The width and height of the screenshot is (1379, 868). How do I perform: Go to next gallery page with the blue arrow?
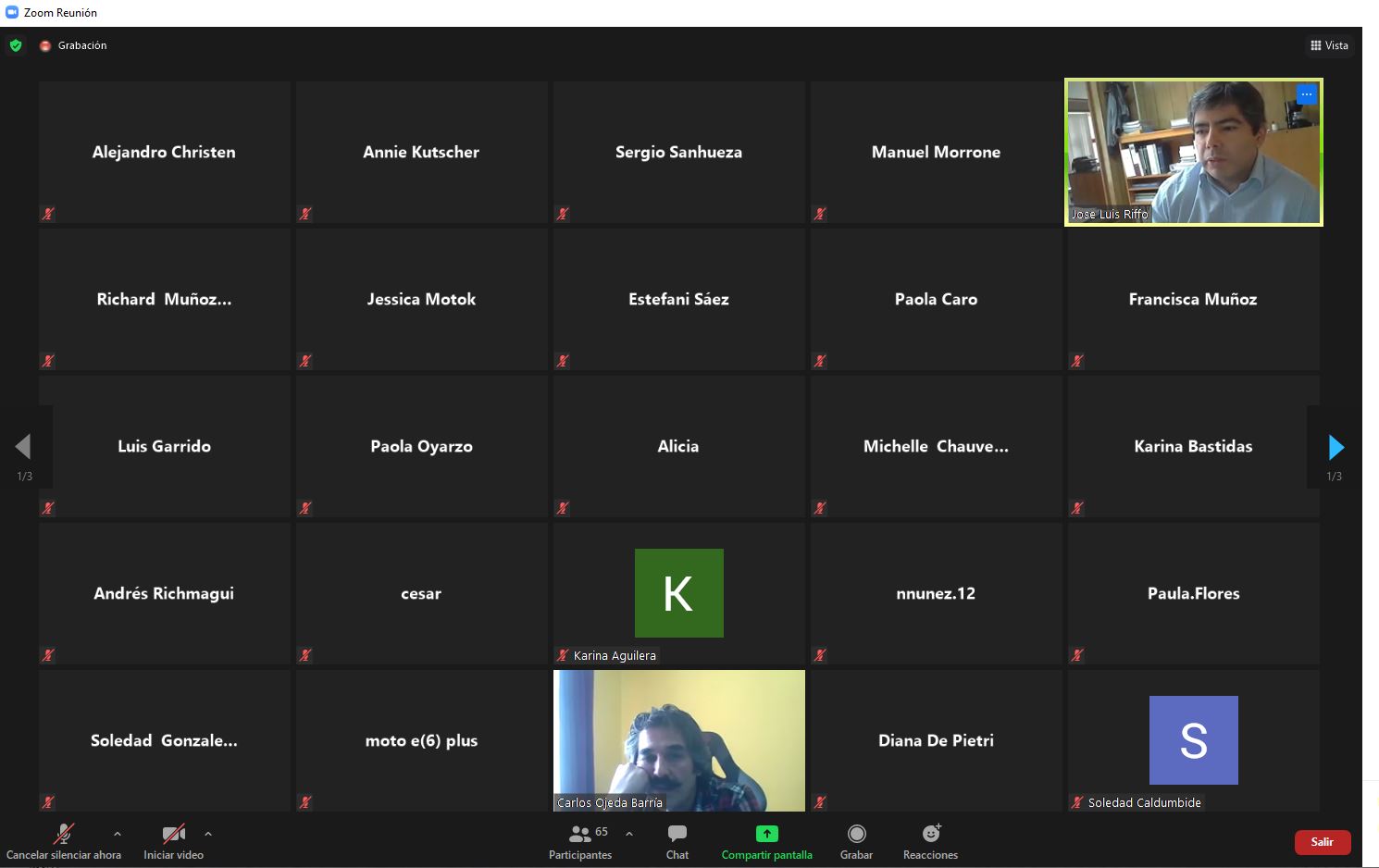(x=1336, y=447)
